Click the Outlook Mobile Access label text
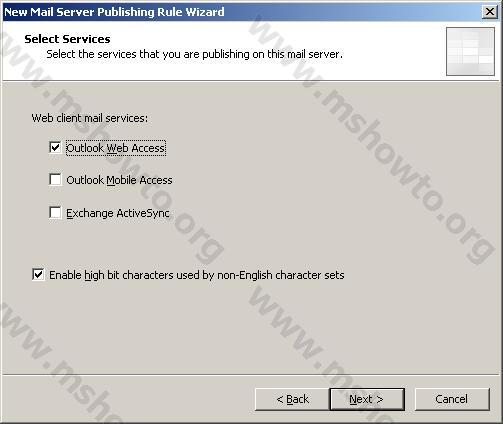Viewport: 503px width, 424px height. [119, 180]
